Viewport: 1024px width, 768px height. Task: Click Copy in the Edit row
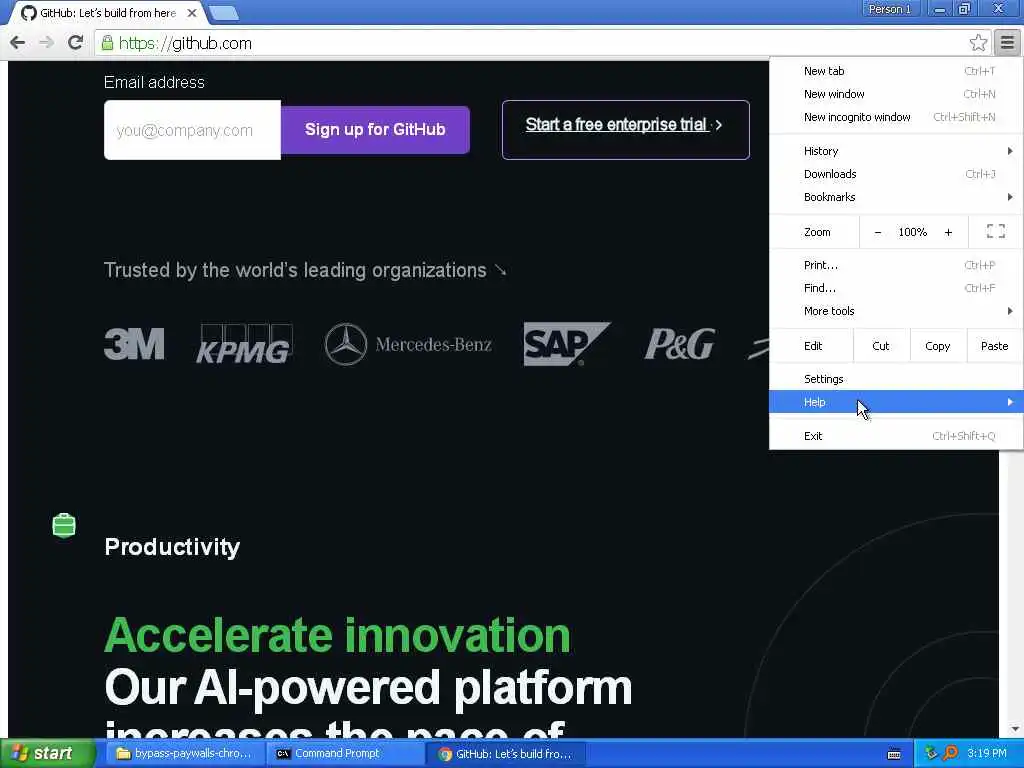coord(938,346)
